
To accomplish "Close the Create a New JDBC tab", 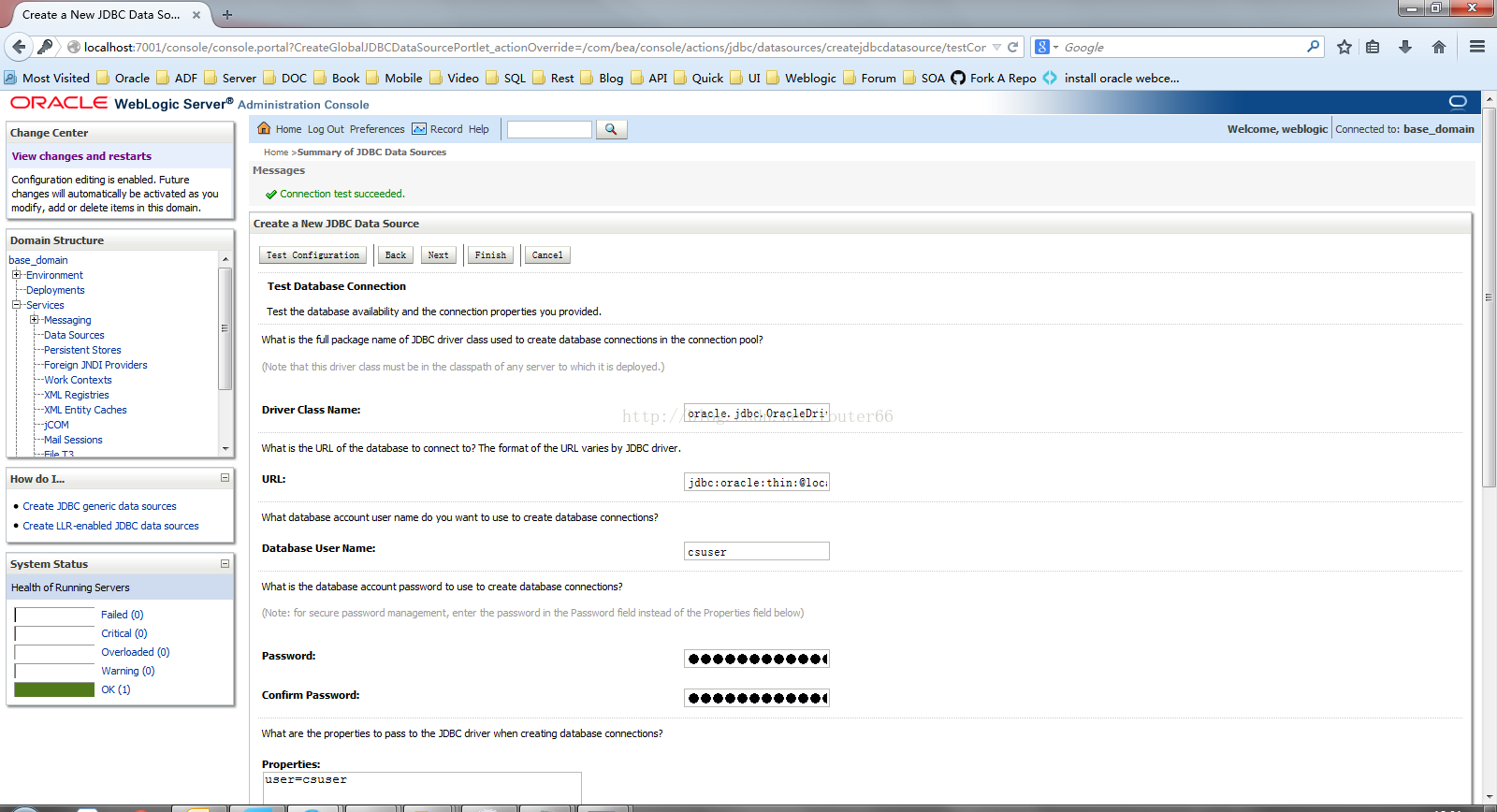I will tap(196, 15).
